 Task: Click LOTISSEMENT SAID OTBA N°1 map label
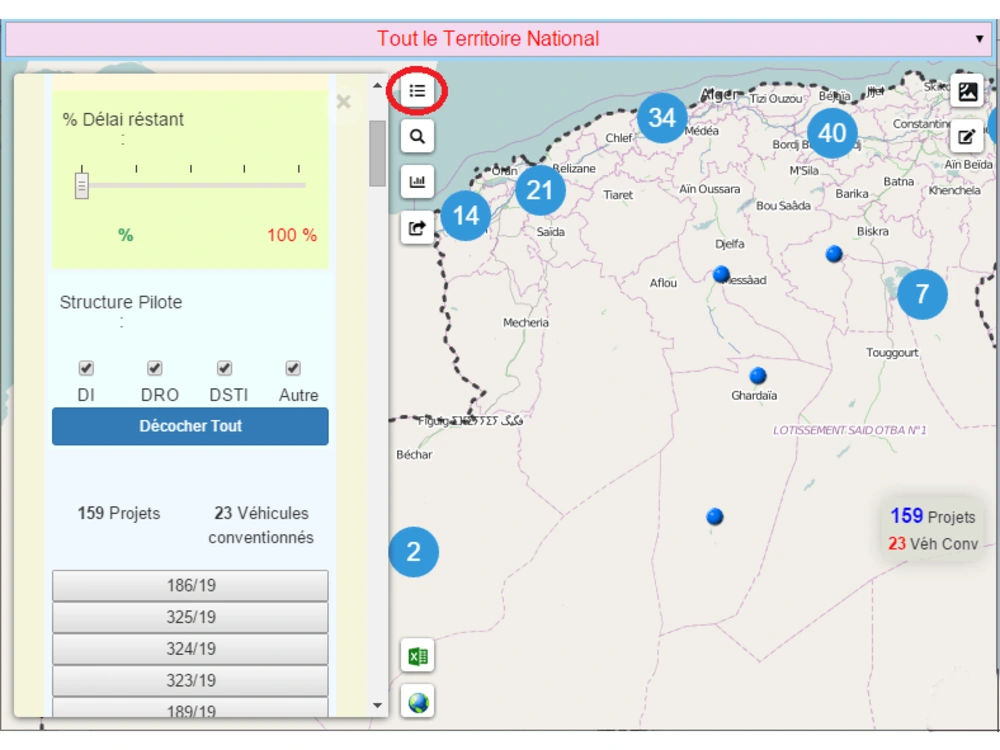(x=849, y=430)
